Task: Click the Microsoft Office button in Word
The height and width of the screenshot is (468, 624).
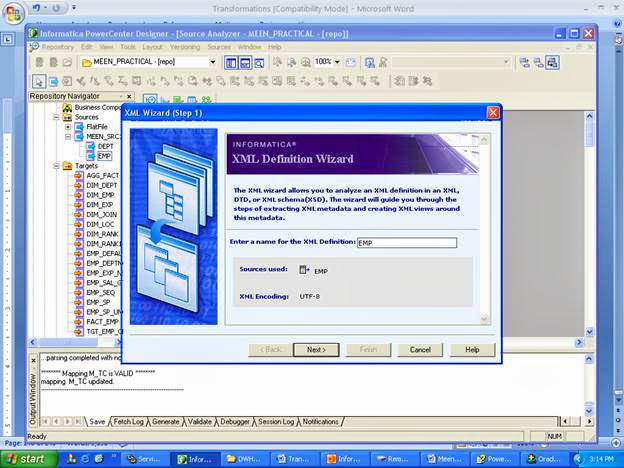Action: pos(13,13)
